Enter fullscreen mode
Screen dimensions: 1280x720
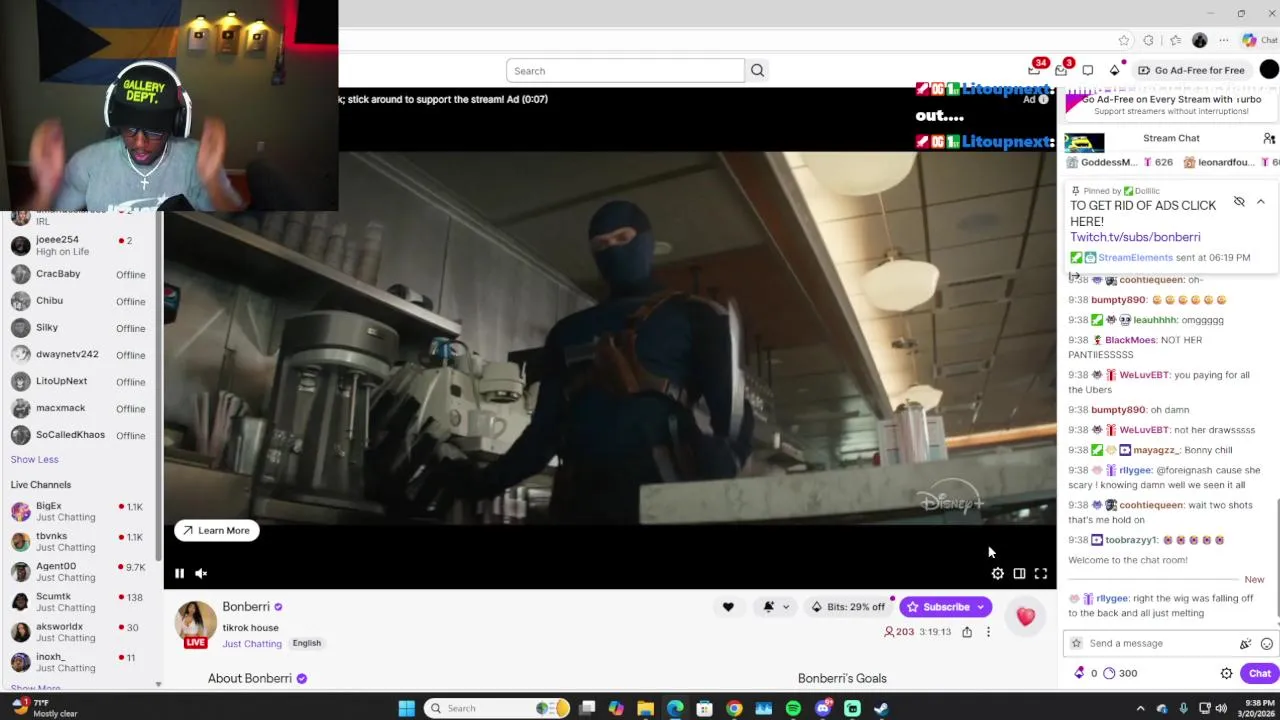click(x=1041, y=574)
